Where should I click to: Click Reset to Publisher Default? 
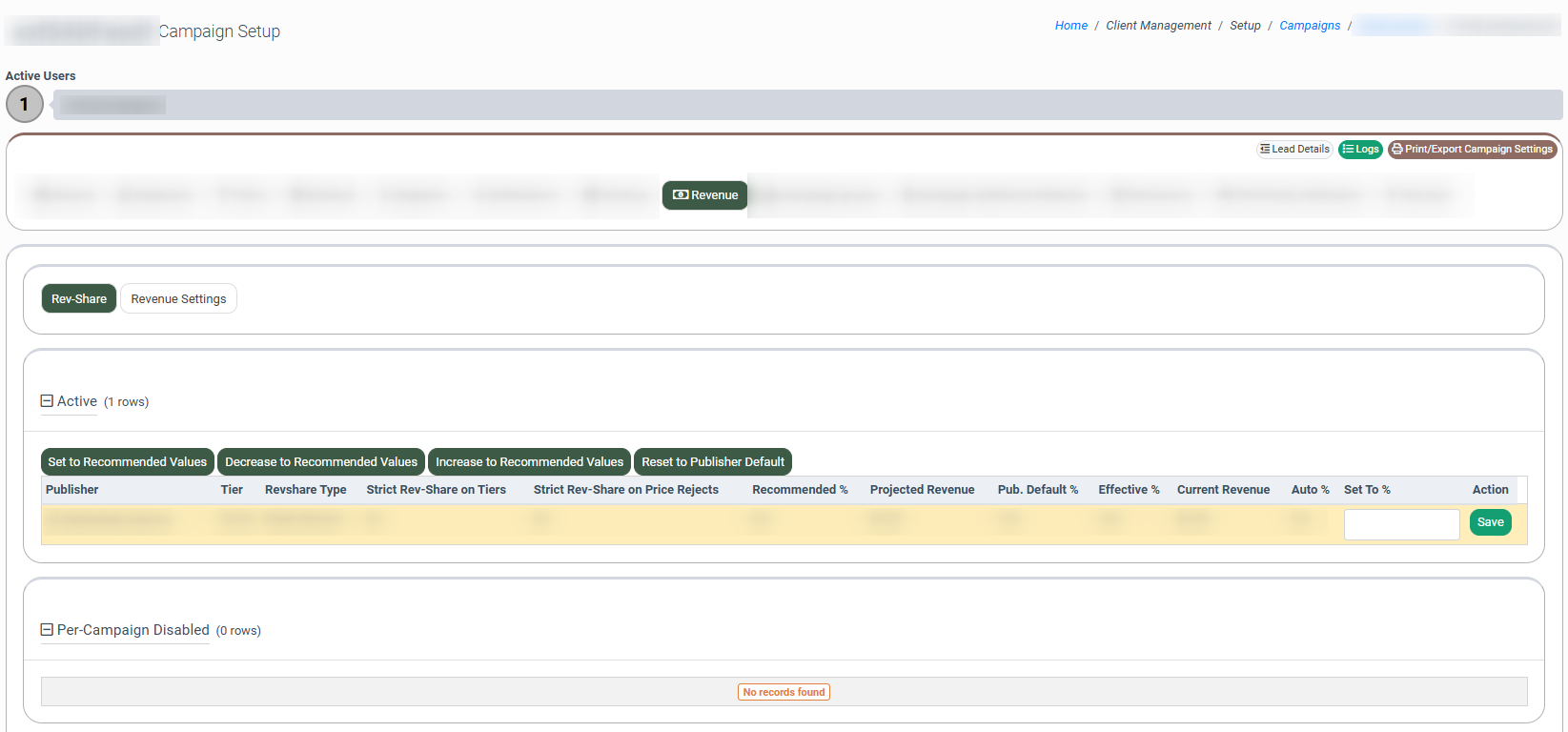click(713, 462)
